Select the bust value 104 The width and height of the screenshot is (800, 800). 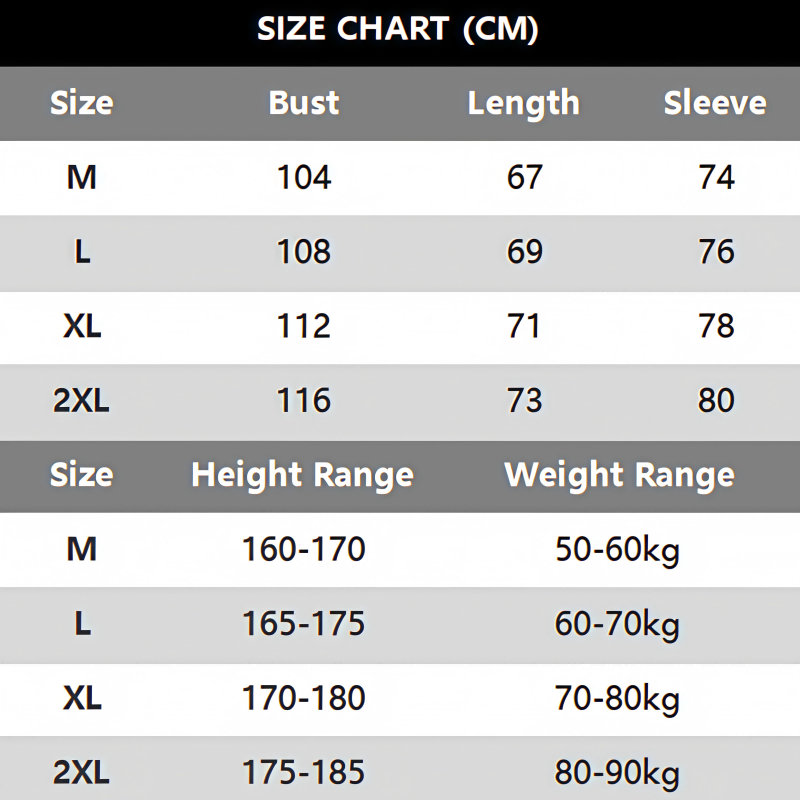pos(304,178)
